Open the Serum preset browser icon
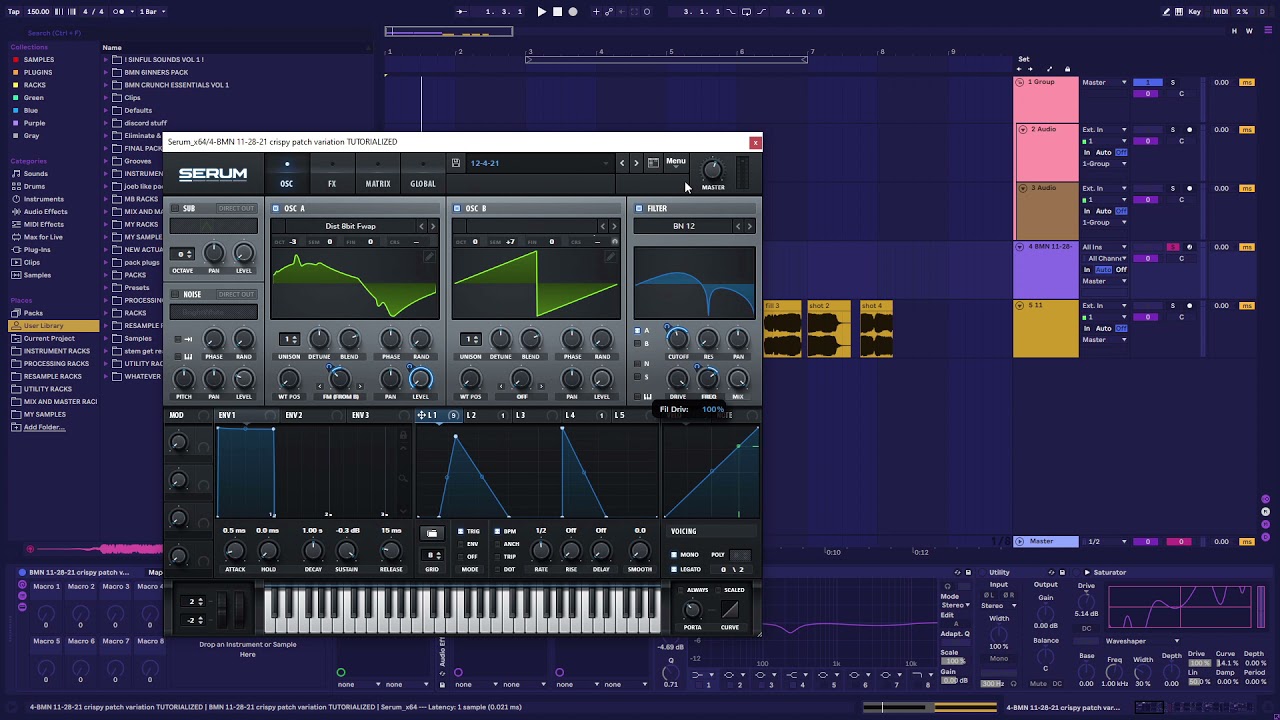 [x=653, y=163]
